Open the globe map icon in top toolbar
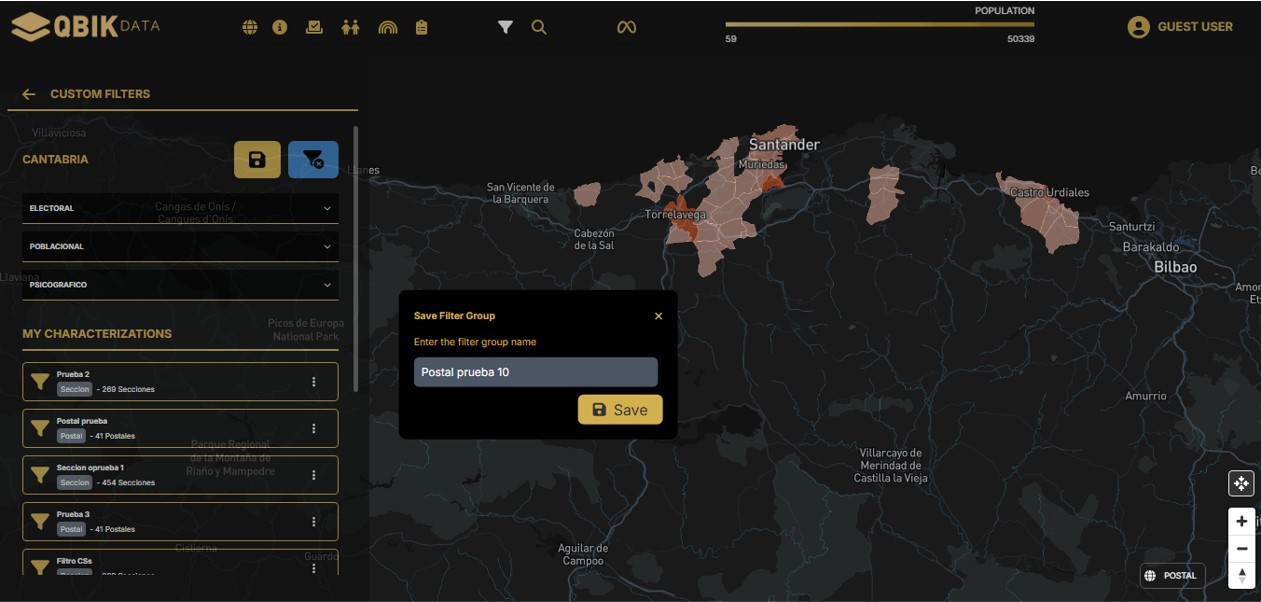This screenshot has height=602, width=1261. click(x=250, y=28)
